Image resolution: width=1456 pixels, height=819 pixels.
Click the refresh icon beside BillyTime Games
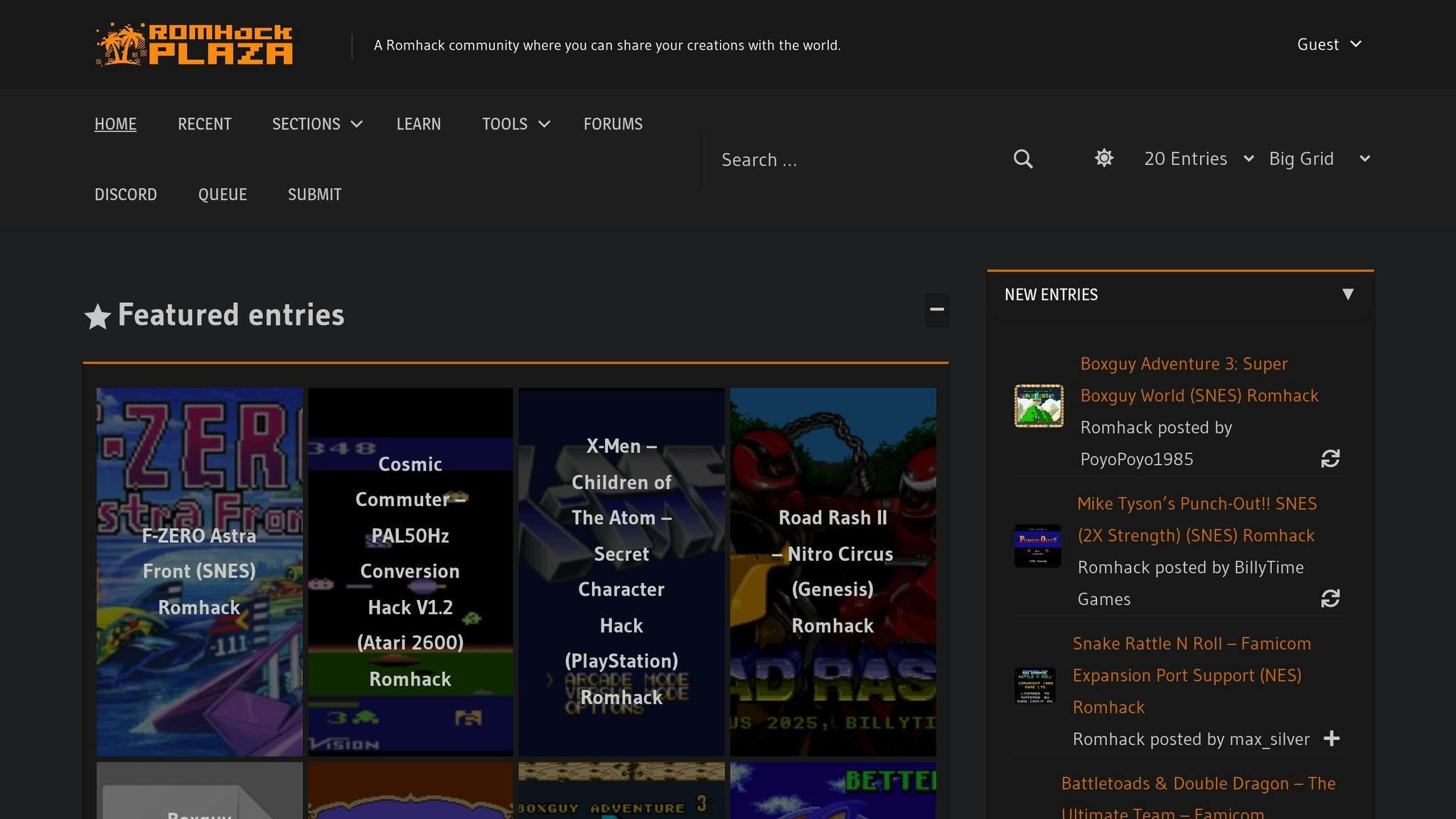pos(1330,599)
